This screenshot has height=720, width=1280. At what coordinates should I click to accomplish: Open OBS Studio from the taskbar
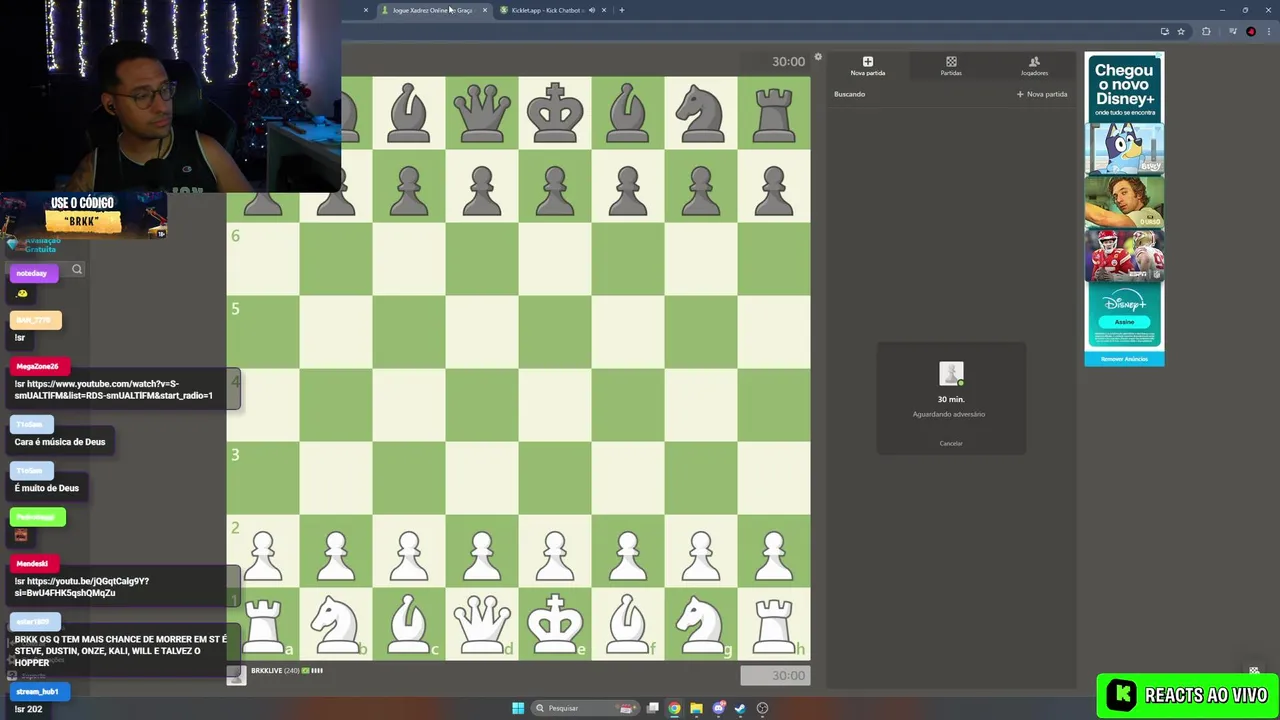(x=762, y=708)
